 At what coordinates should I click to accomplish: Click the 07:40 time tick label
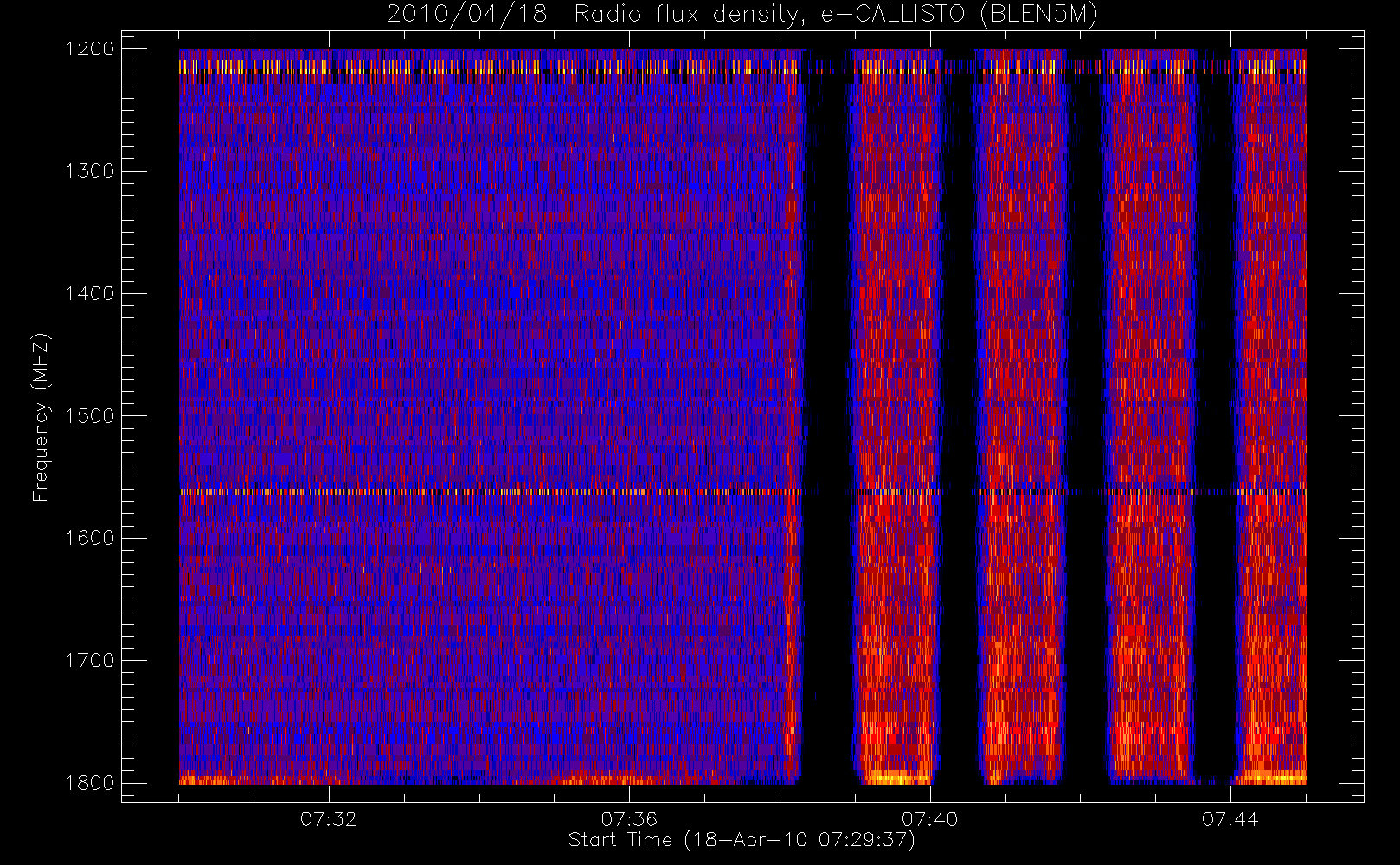(930, 819)
